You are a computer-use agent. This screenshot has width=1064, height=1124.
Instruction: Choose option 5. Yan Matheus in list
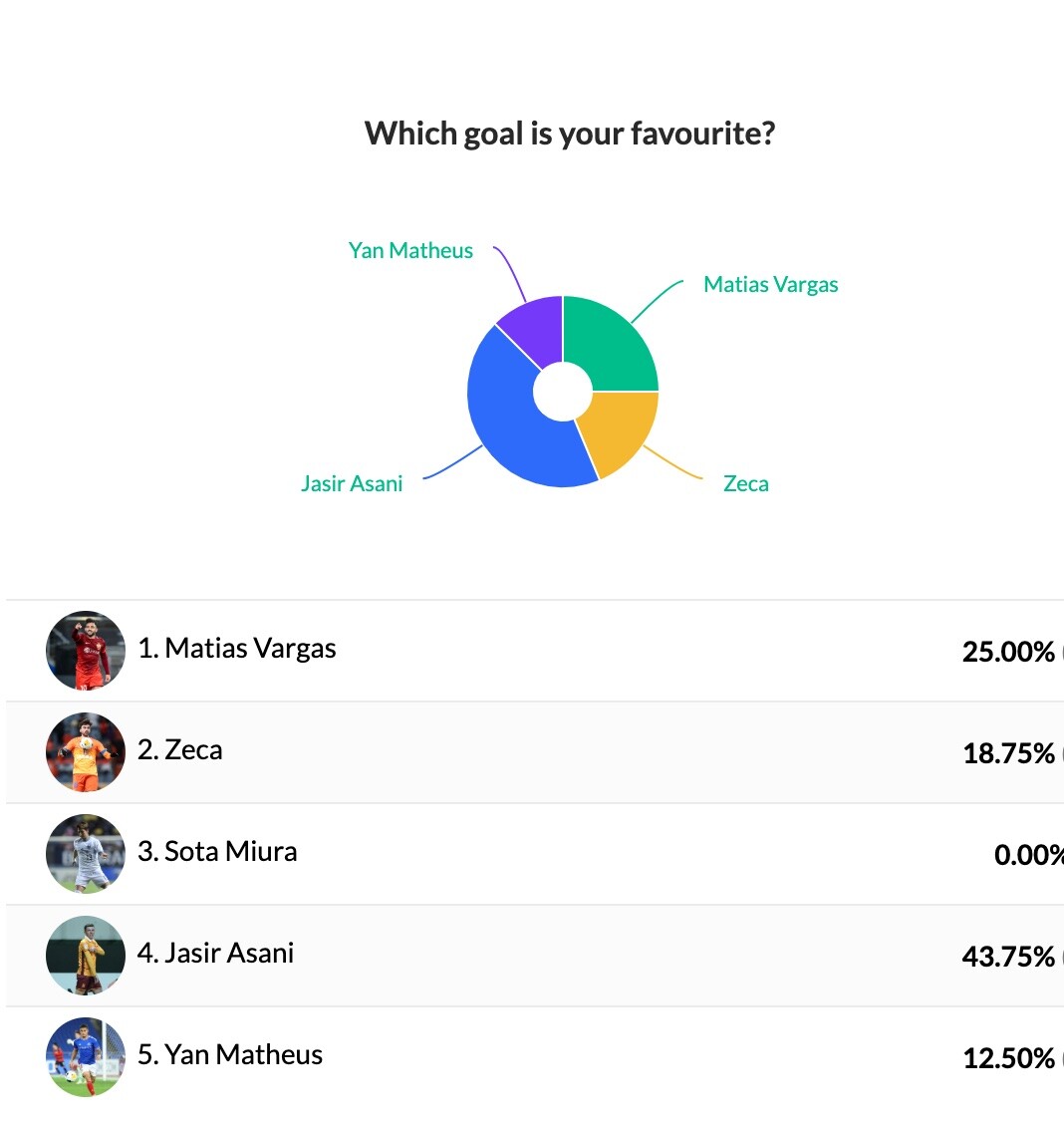tap(230, 1055)
